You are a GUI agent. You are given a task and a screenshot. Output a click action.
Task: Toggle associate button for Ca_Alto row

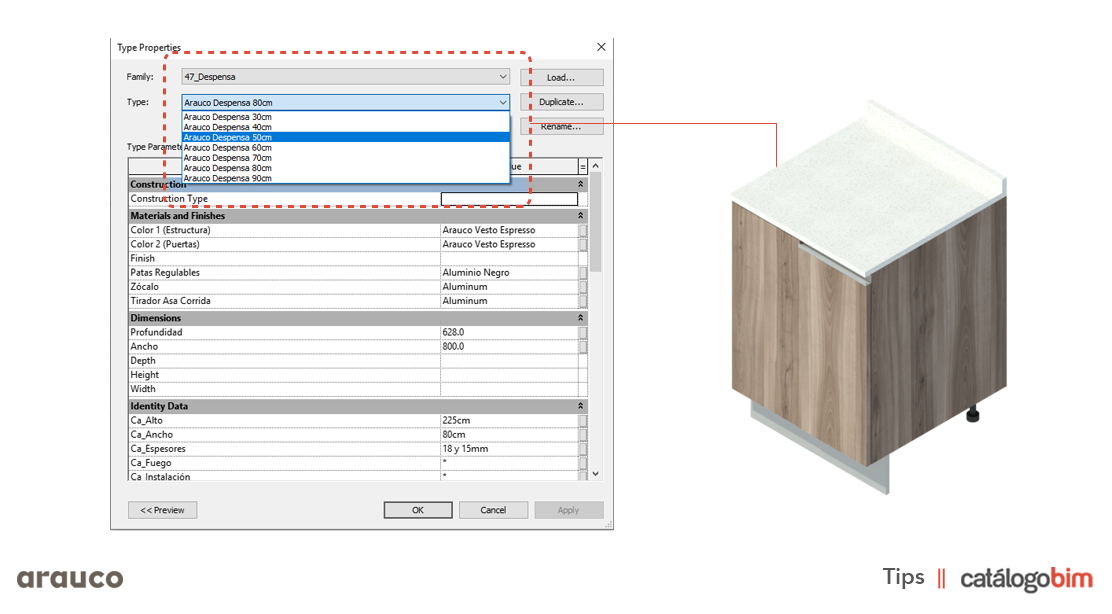coord(583,421)
